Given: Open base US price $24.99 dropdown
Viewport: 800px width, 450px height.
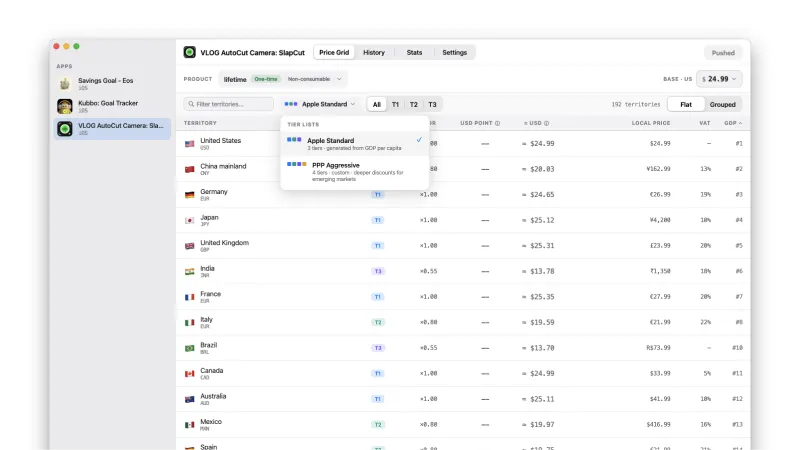Looking at the screenshot, I should 719,79.
